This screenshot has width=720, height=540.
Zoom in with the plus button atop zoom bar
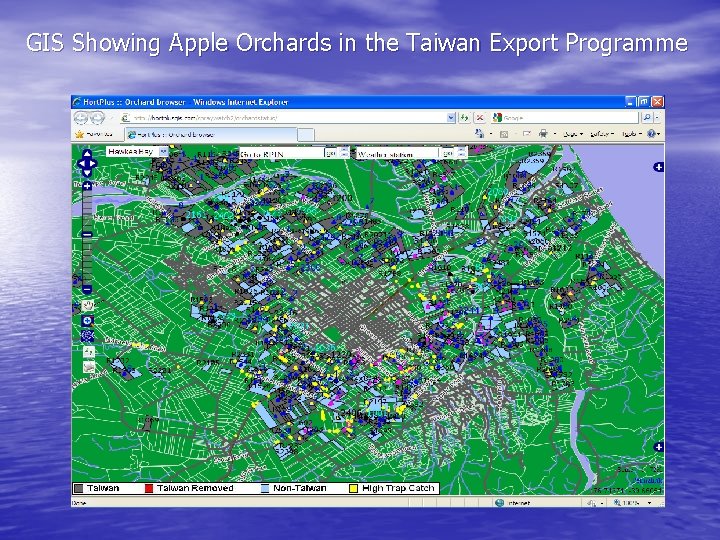87,186
